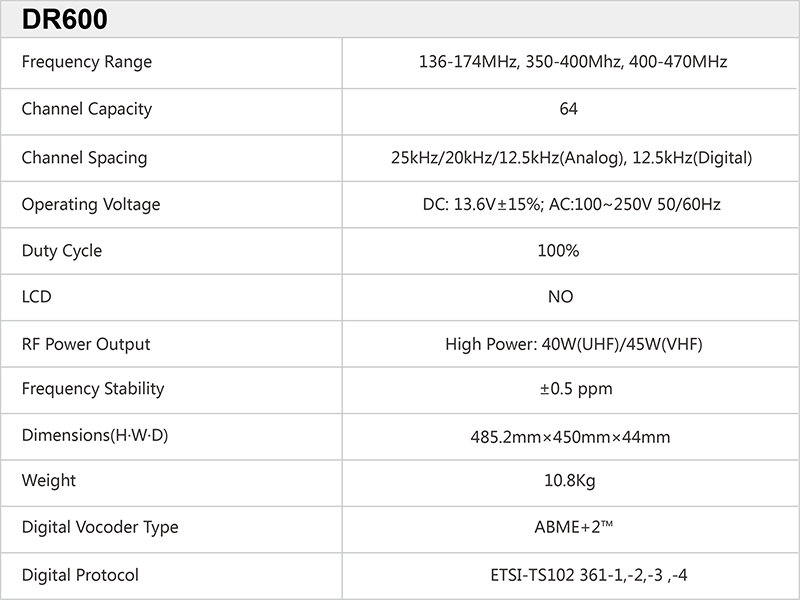Viewport: 800px width, 600px height.
Task: Select the Duty Cycle label
Action: (x=62, y=251)
